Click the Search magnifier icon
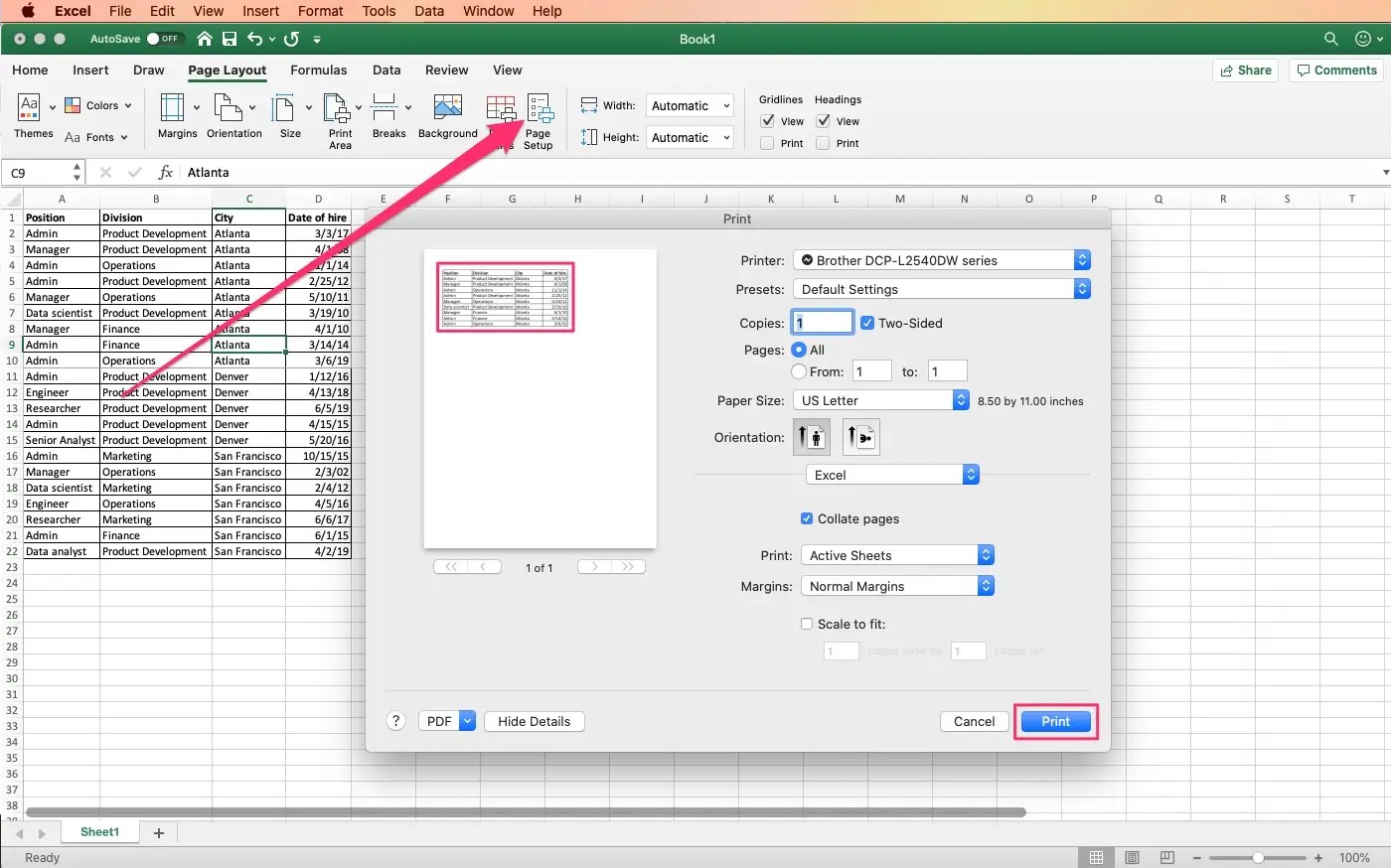Viewport: 1391px width, 868px height. (x=1331, y=39)
